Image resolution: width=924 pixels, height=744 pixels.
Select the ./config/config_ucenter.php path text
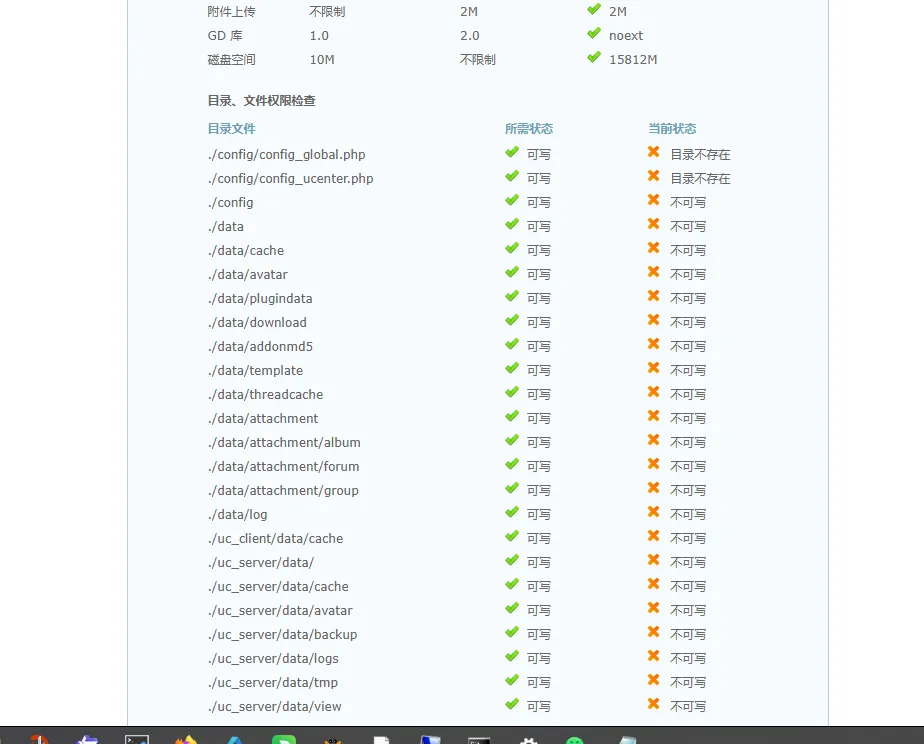pos(291,178)
